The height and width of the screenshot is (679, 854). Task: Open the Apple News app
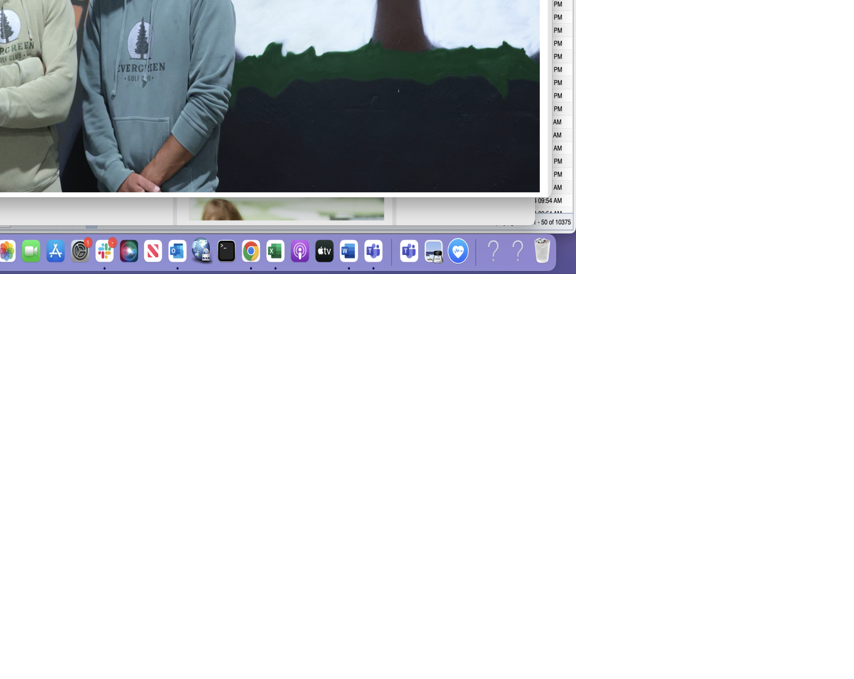(x=153, y=252)
